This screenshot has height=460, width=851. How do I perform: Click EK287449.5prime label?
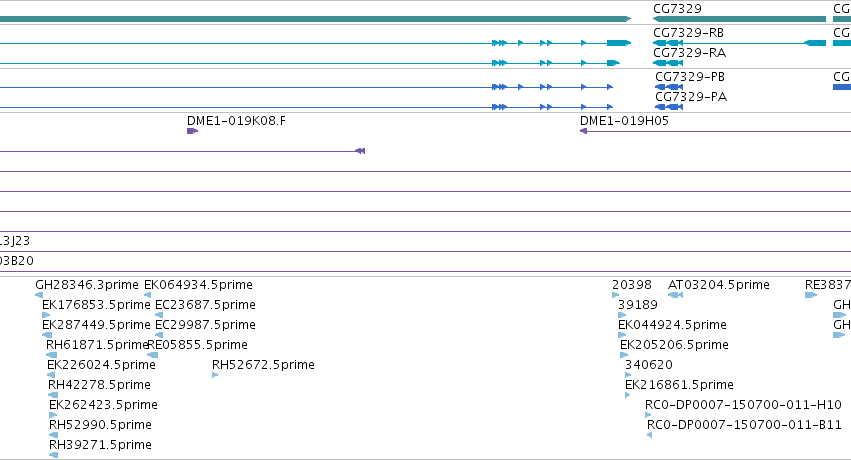click(96, 325)
